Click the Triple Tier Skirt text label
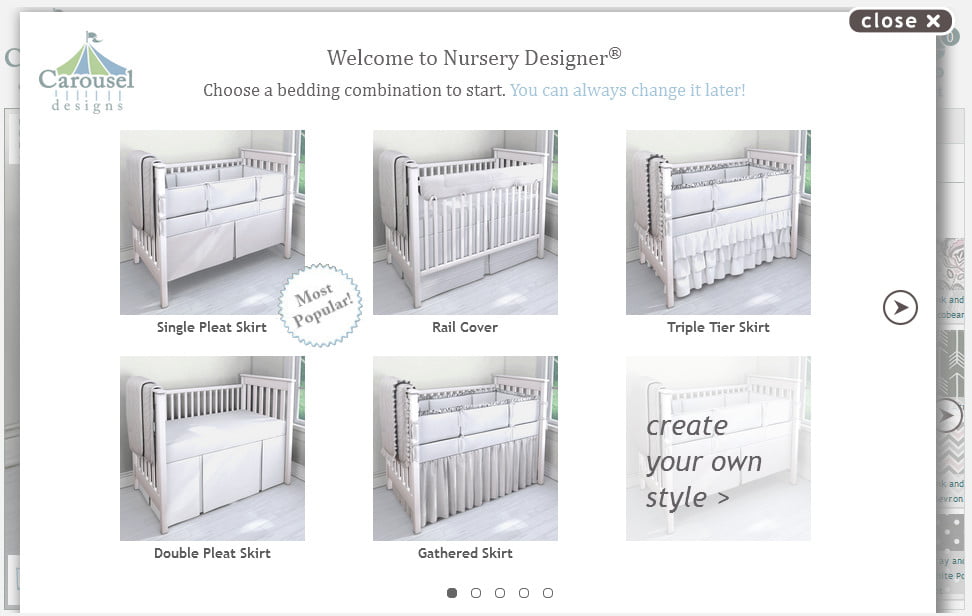 [718, 327]
